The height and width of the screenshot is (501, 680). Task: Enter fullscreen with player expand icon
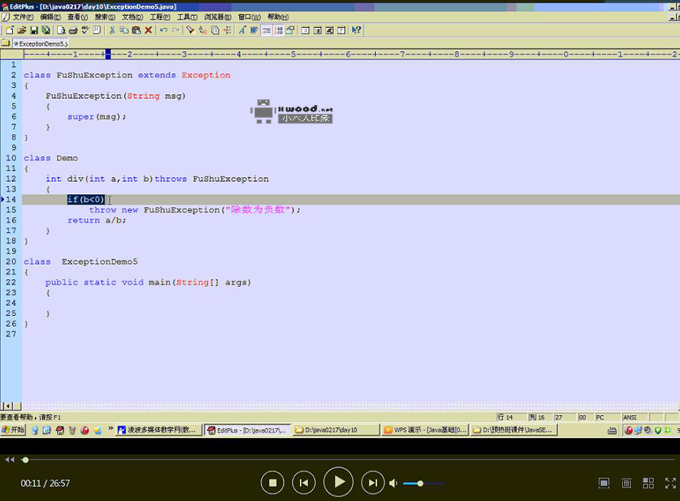click(x=670, y=483)
